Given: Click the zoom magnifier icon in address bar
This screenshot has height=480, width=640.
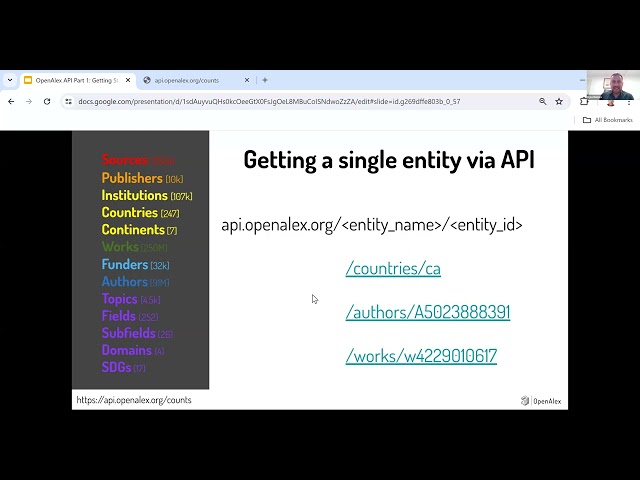Looking at the screenshot, I should tap(542, 101).
